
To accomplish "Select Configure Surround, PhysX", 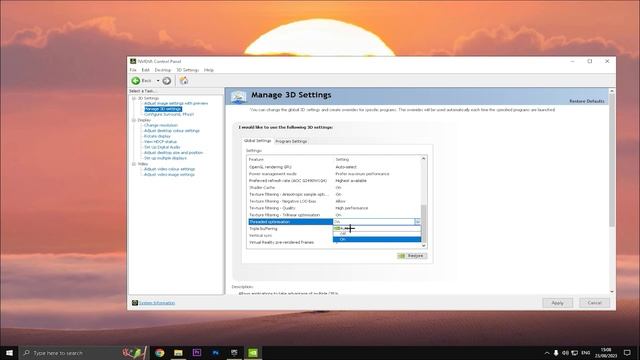I will (x=169, y=114).
